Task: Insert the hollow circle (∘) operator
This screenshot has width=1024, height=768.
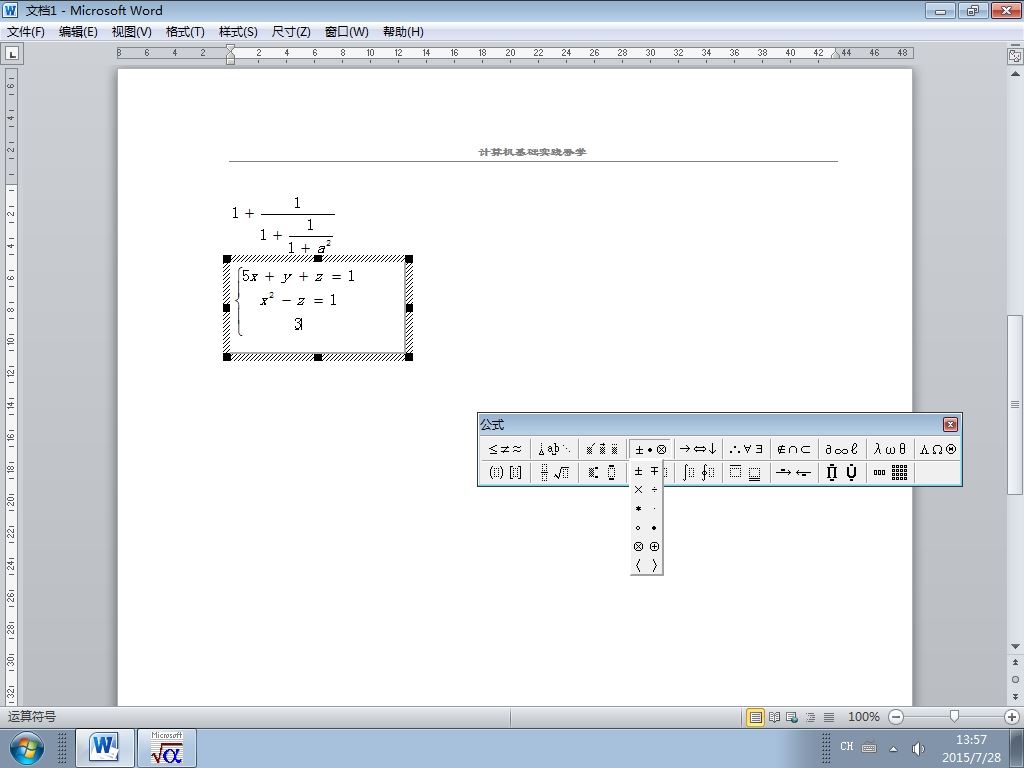Action: coord(639,528)
